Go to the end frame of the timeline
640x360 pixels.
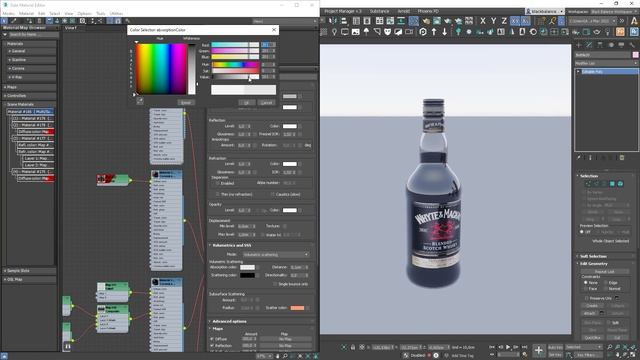[x=524, y=347]
